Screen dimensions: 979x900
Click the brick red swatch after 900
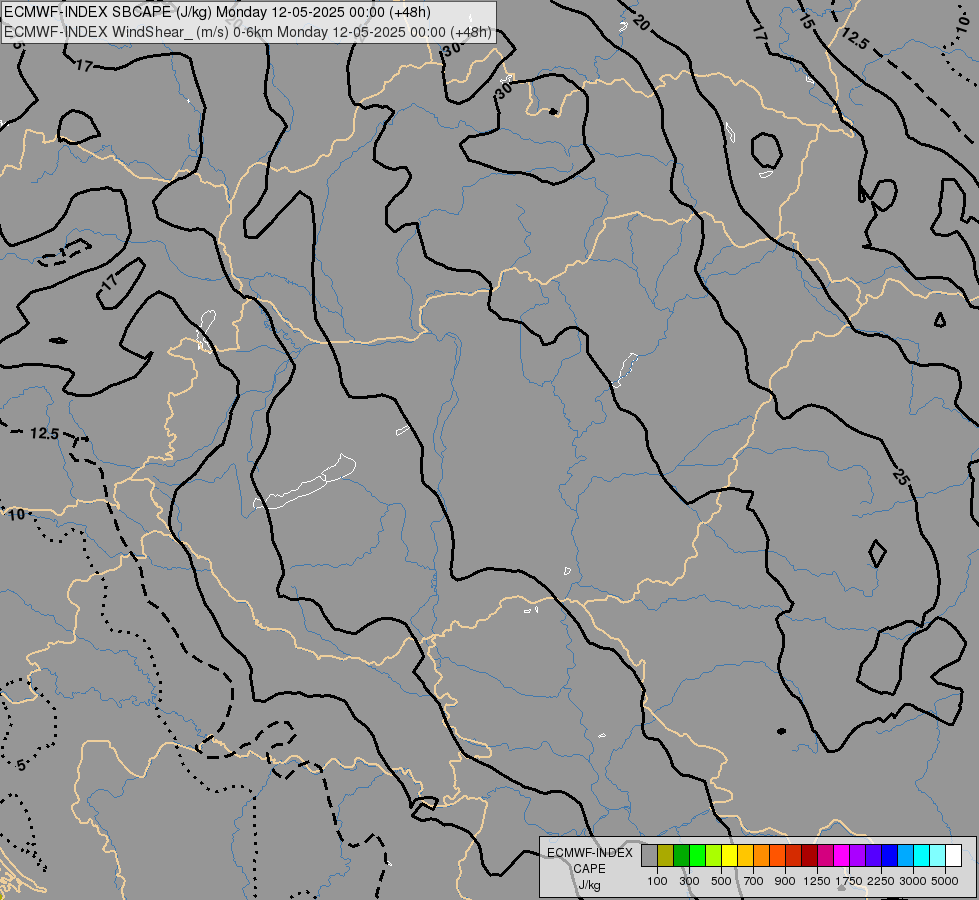point(794,855)
